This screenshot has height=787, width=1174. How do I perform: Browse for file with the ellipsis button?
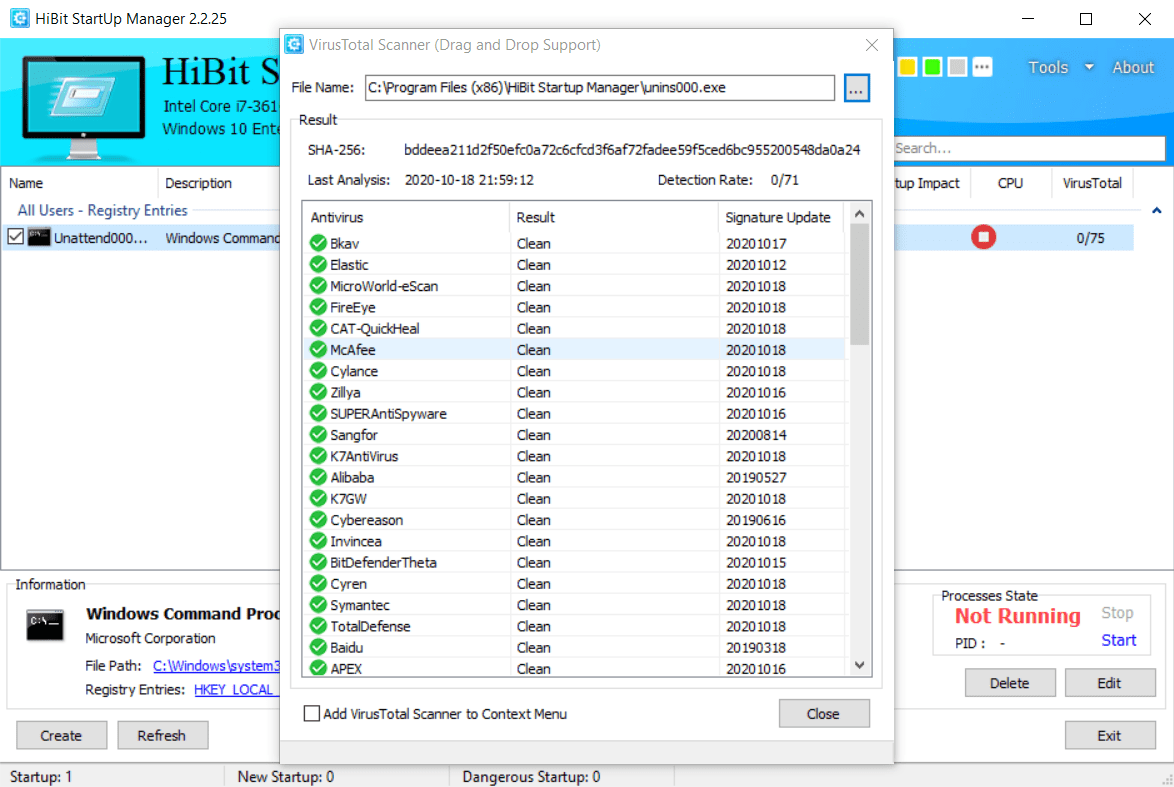[857, 88]
